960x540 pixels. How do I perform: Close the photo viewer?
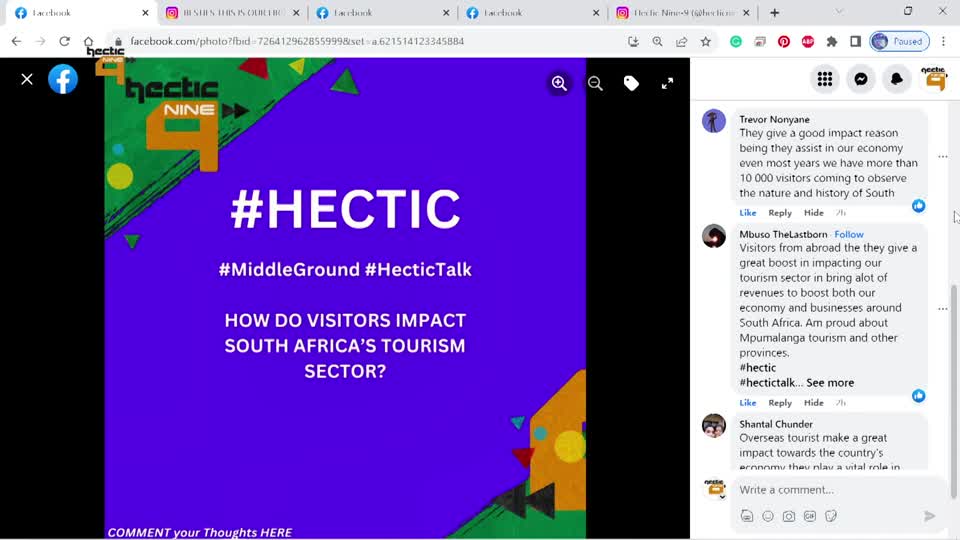(27, 79)
